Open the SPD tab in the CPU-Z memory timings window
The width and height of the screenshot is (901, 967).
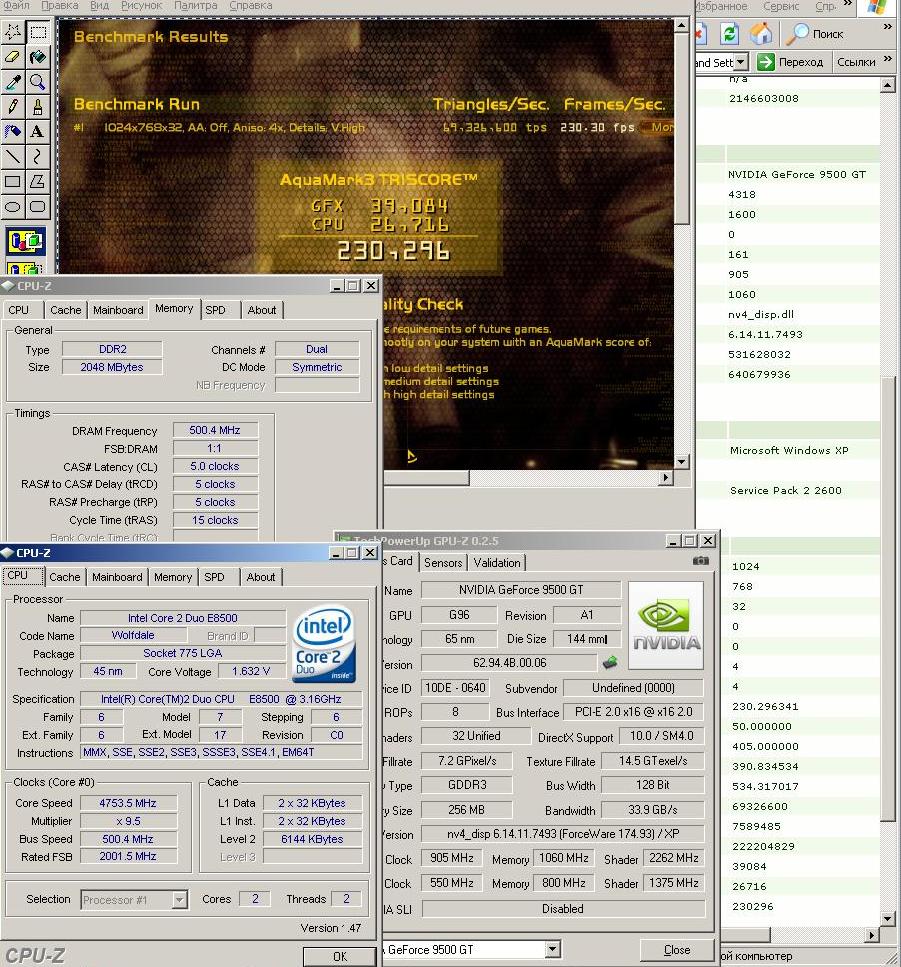click(x=215, y=310)
